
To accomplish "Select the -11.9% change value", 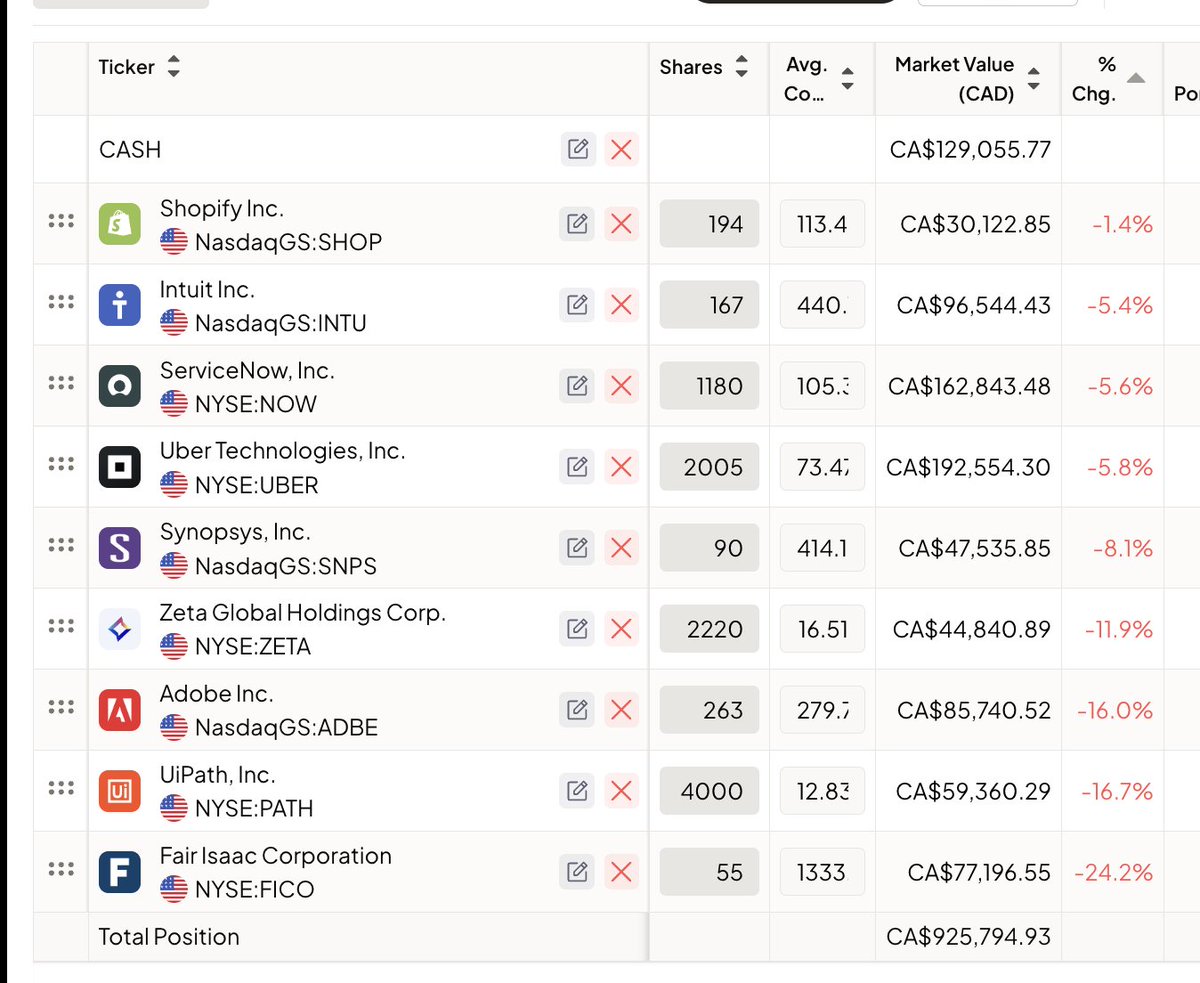I will click(1118, 630).
